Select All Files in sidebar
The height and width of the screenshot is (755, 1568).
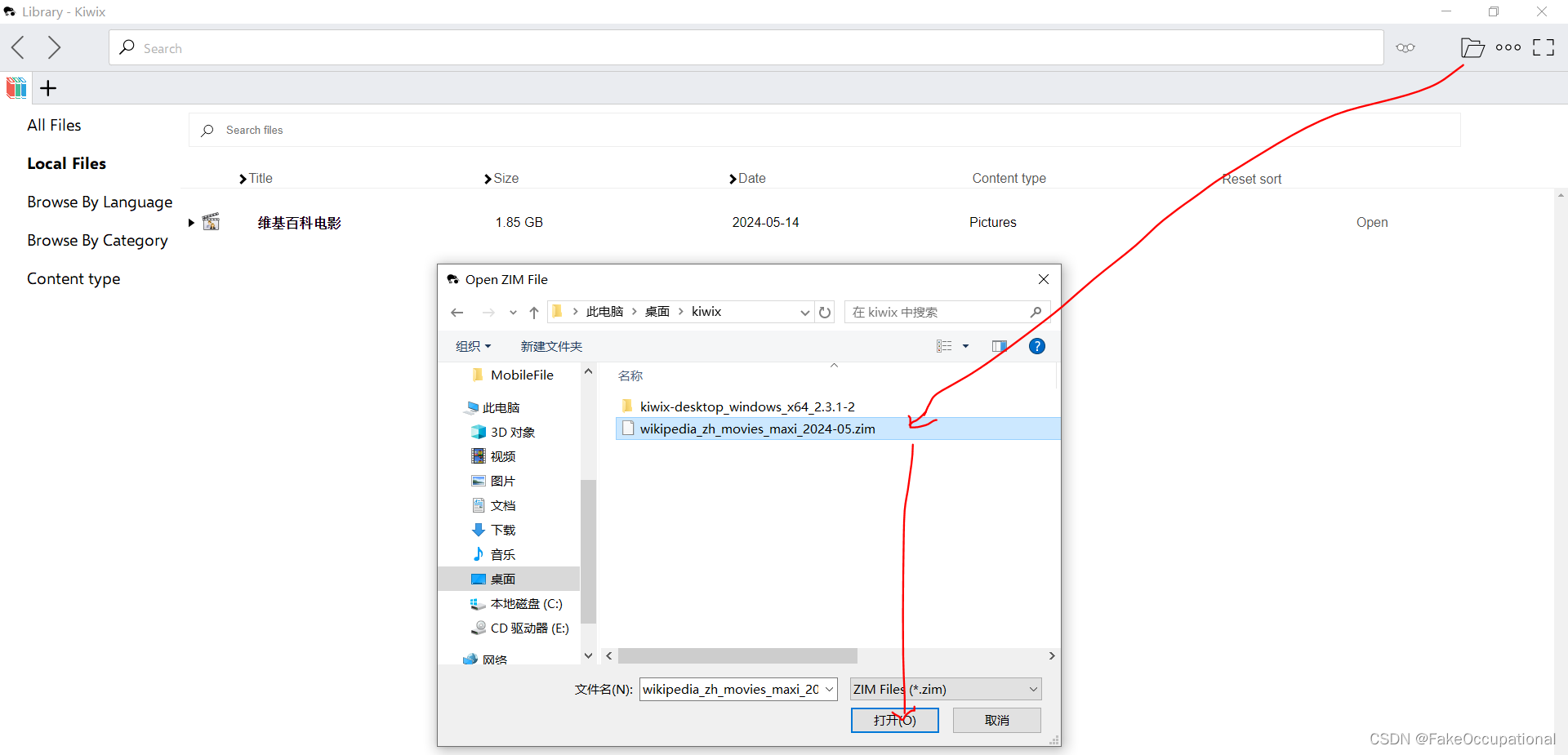pyautogui.click(x=54, y=125)
